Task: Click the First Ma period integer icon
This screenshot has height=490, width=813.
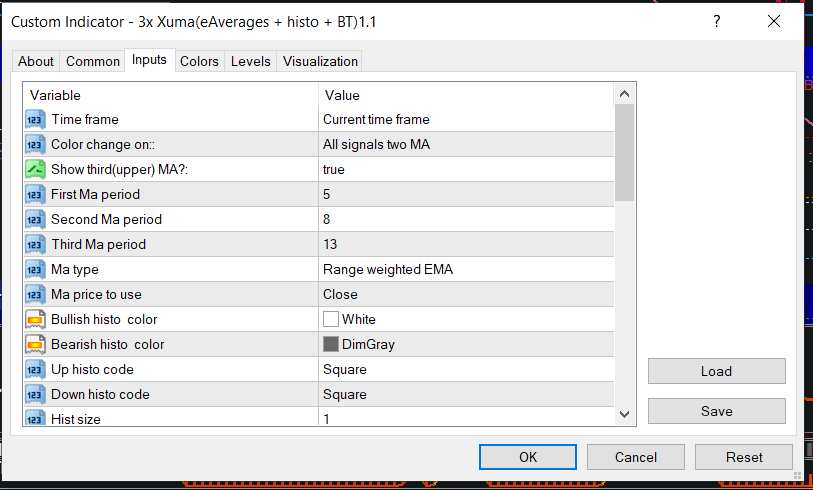Action: click(x=35, y=194)
